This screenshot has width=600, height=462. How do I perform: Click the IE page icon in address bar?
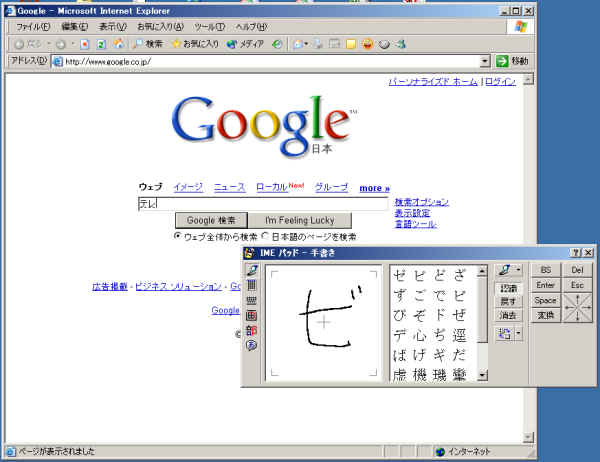[58, 61]
